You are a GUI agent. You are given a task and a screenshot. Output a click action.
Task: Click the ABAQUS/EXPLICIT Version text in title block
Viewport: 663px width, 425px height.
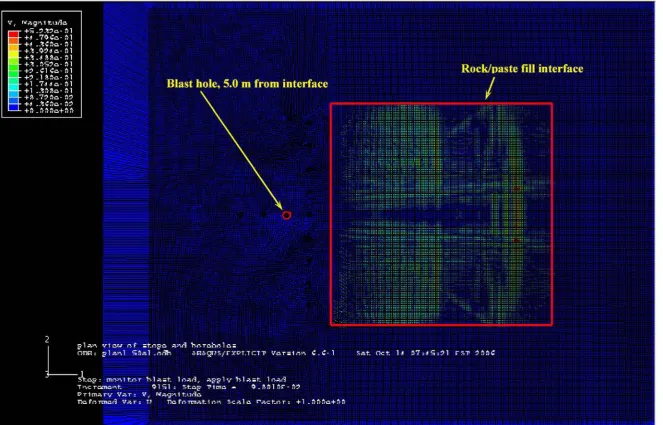263,353
